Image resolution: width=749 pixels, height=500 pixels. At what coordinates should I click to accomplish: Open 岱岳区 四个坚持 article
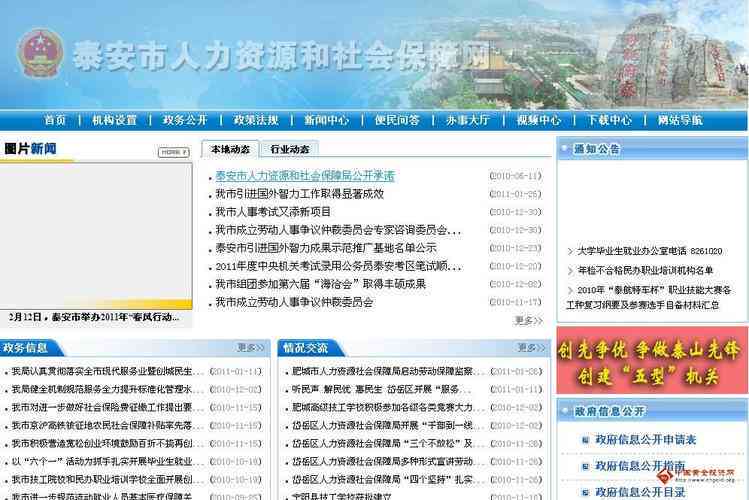(x=388, y=479)
